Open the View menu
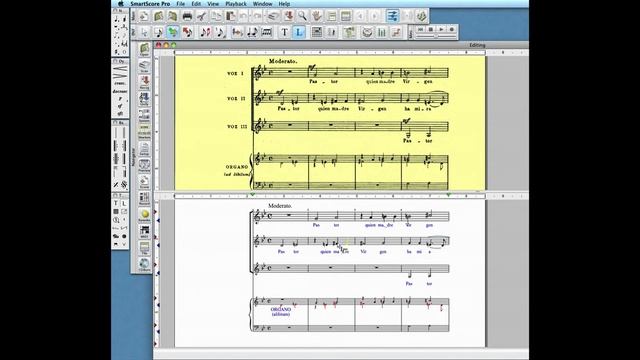The width and height of the screenshot is (640, 360). [x=213, y=4]
